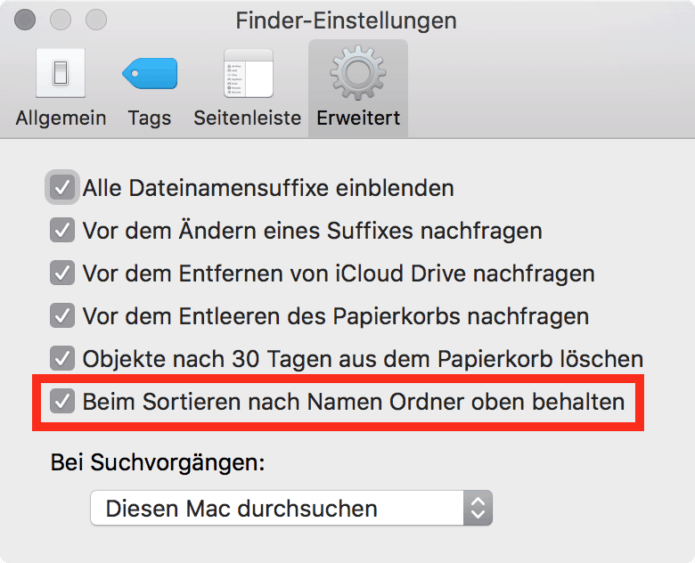
Task: Toggle keep folders on top checkbox
Action: (x=62, y=402)
